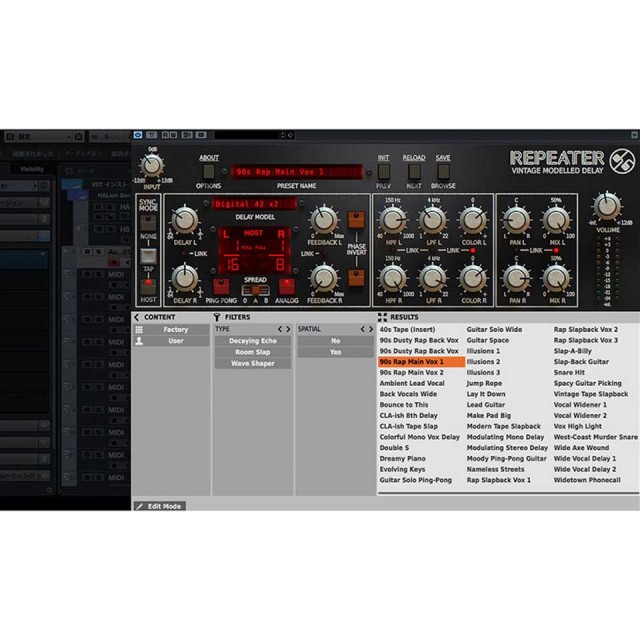The height and width of the screenshot is (640, 640).
Task: Select preset '90s Rap Main Vox 2'
Action: 411,373
